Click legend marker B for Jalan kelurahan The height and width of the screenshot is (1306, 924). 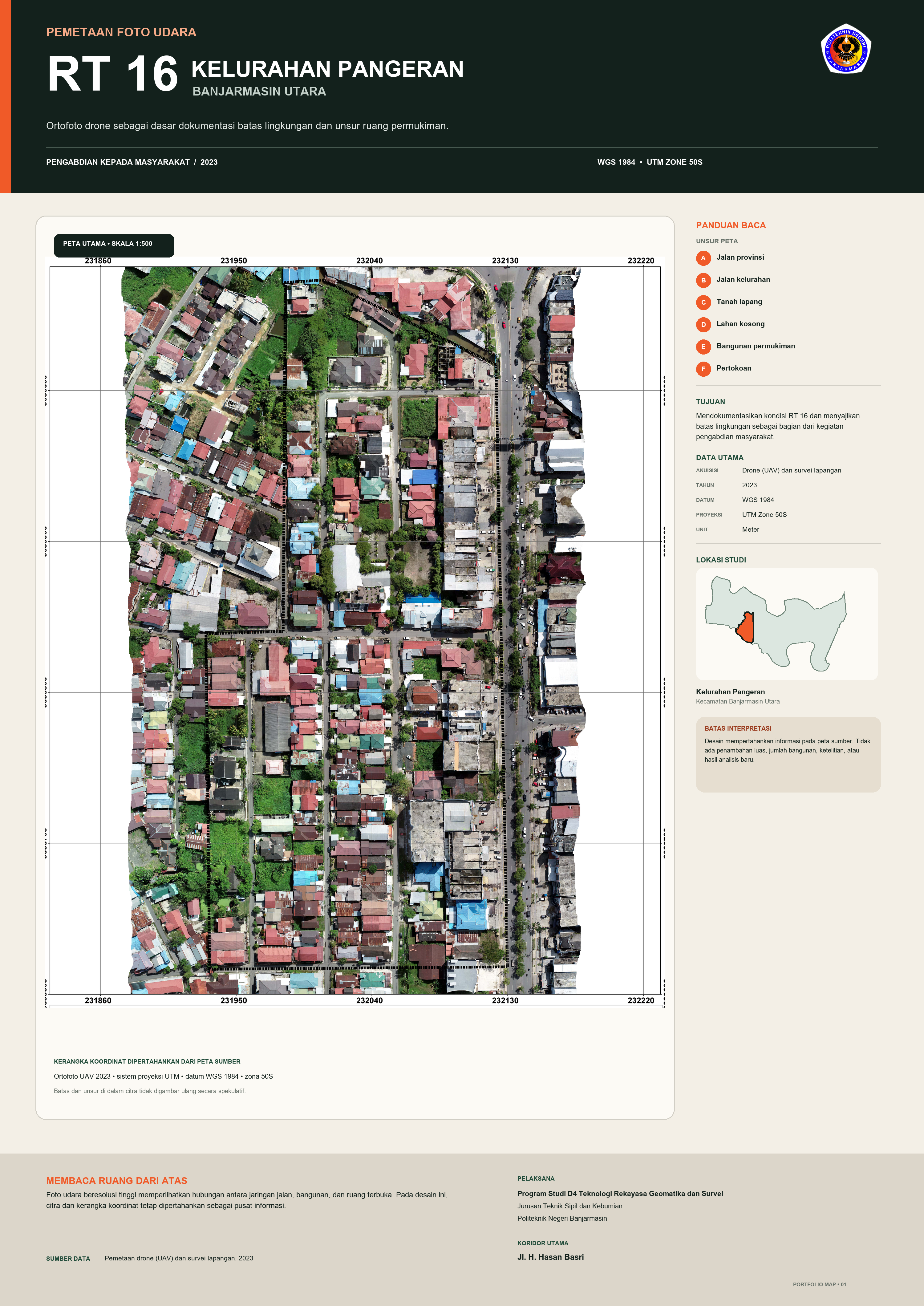pyautogui.click(x=703, y=281)
